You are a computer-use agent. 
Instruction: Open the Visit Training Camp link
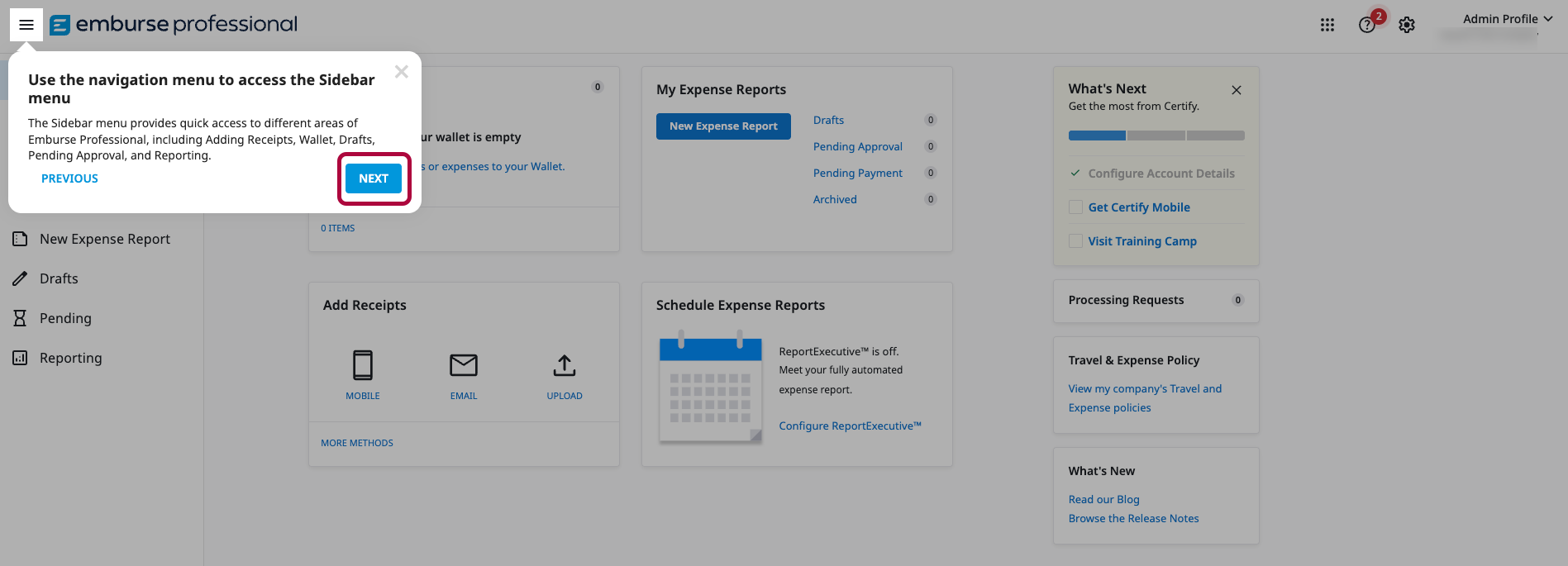tap(1142, 241)
